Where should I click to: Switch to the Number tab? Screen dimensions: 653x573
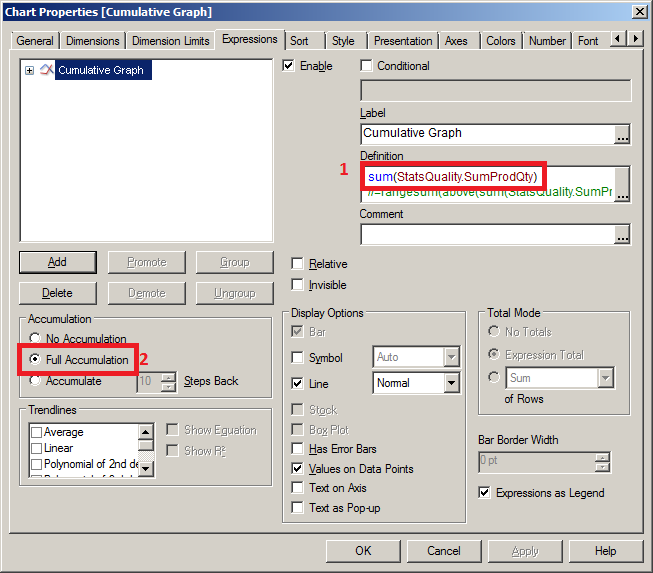click(547, 41)
